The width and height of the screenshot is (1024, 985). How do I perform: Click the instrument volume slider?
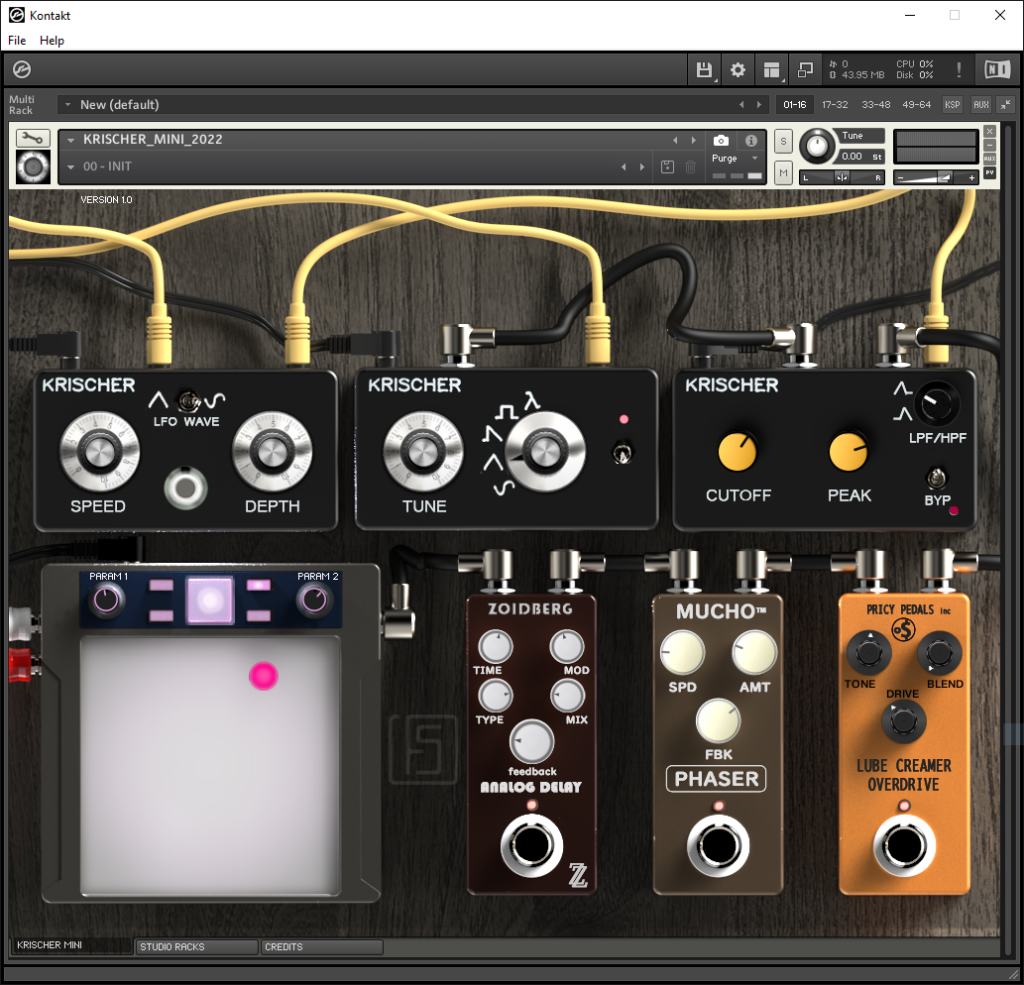click(x=935, y=177)
